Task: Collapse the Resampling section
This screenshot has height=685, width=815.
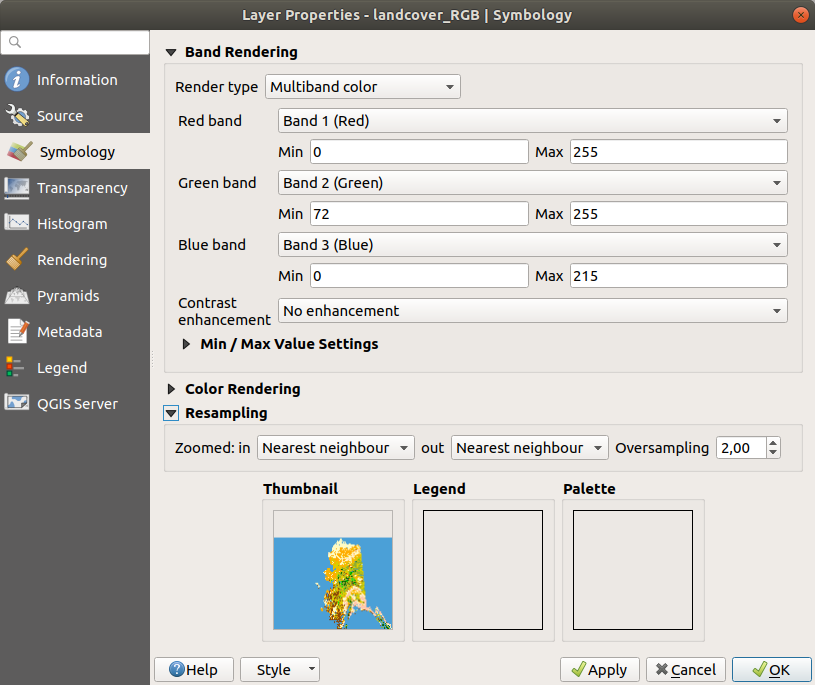Action: tap(171, 413)
